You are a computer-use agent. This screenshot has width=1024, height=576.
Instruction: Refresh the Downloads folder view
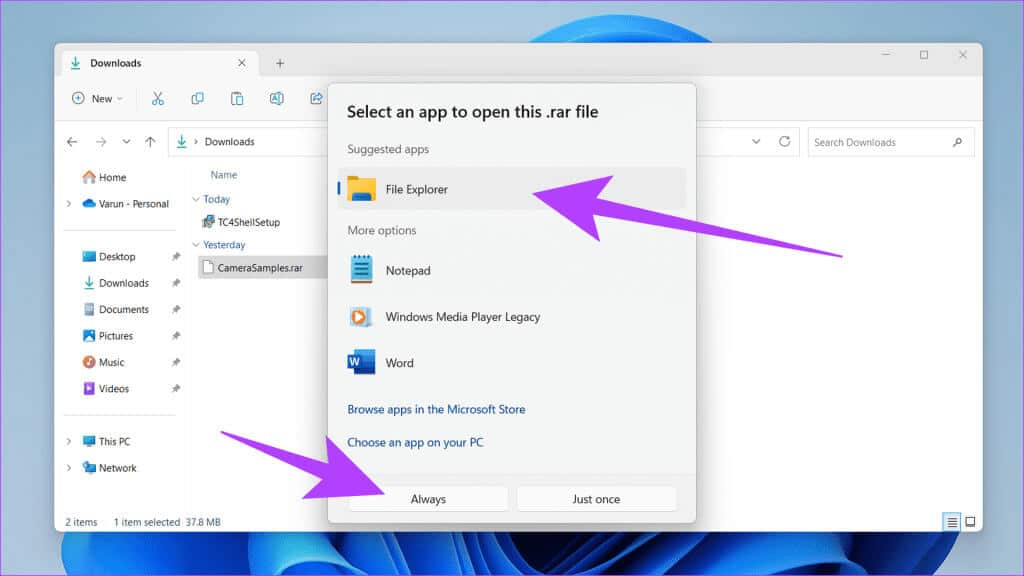tap(784, 142)
